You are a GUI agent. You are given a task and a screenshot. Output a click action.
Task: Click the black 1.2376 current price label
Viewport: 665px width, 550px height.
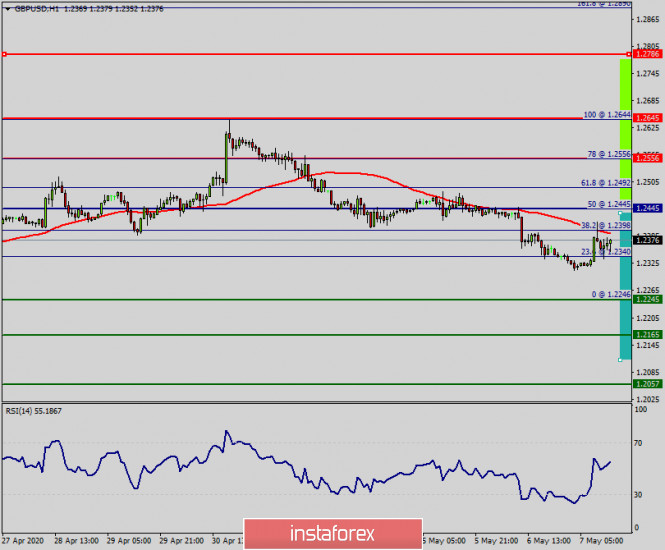tap(647, 240)
